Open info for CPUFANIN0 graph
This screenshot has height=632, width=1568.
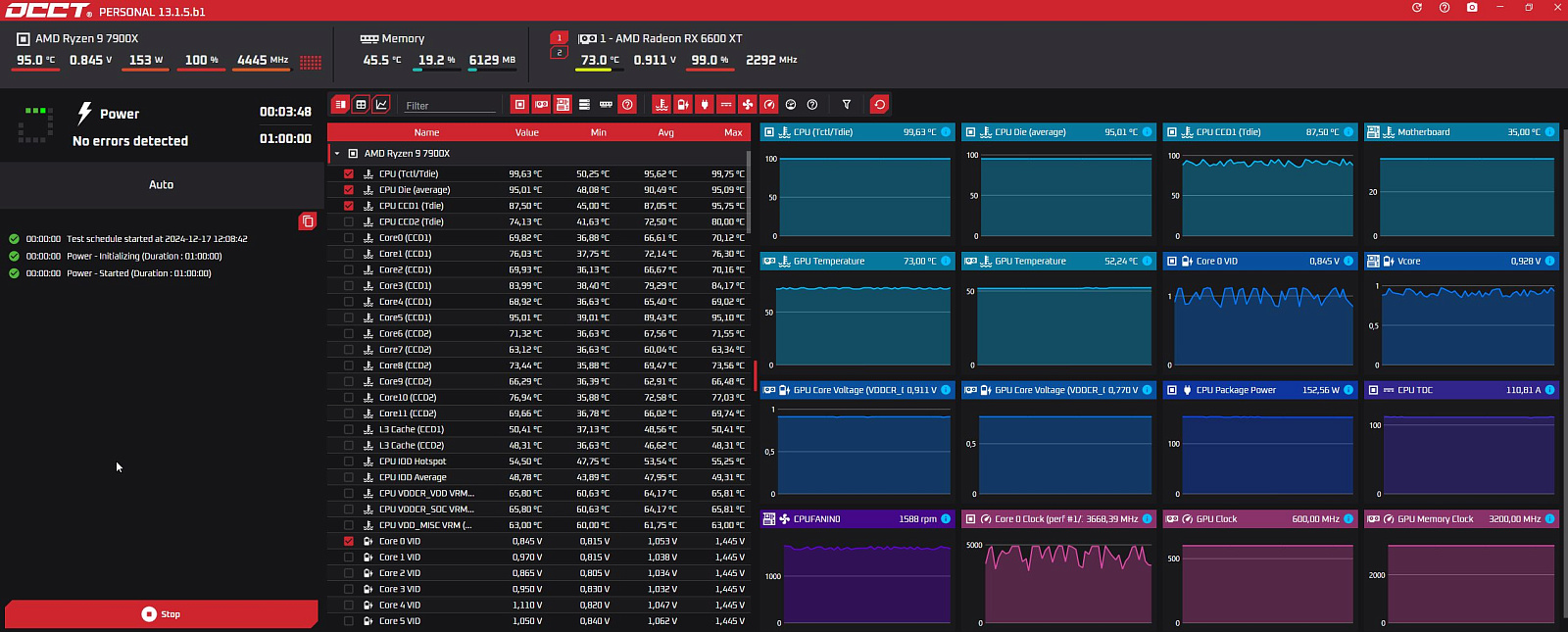pyautogui.click(x=946, y=519)
